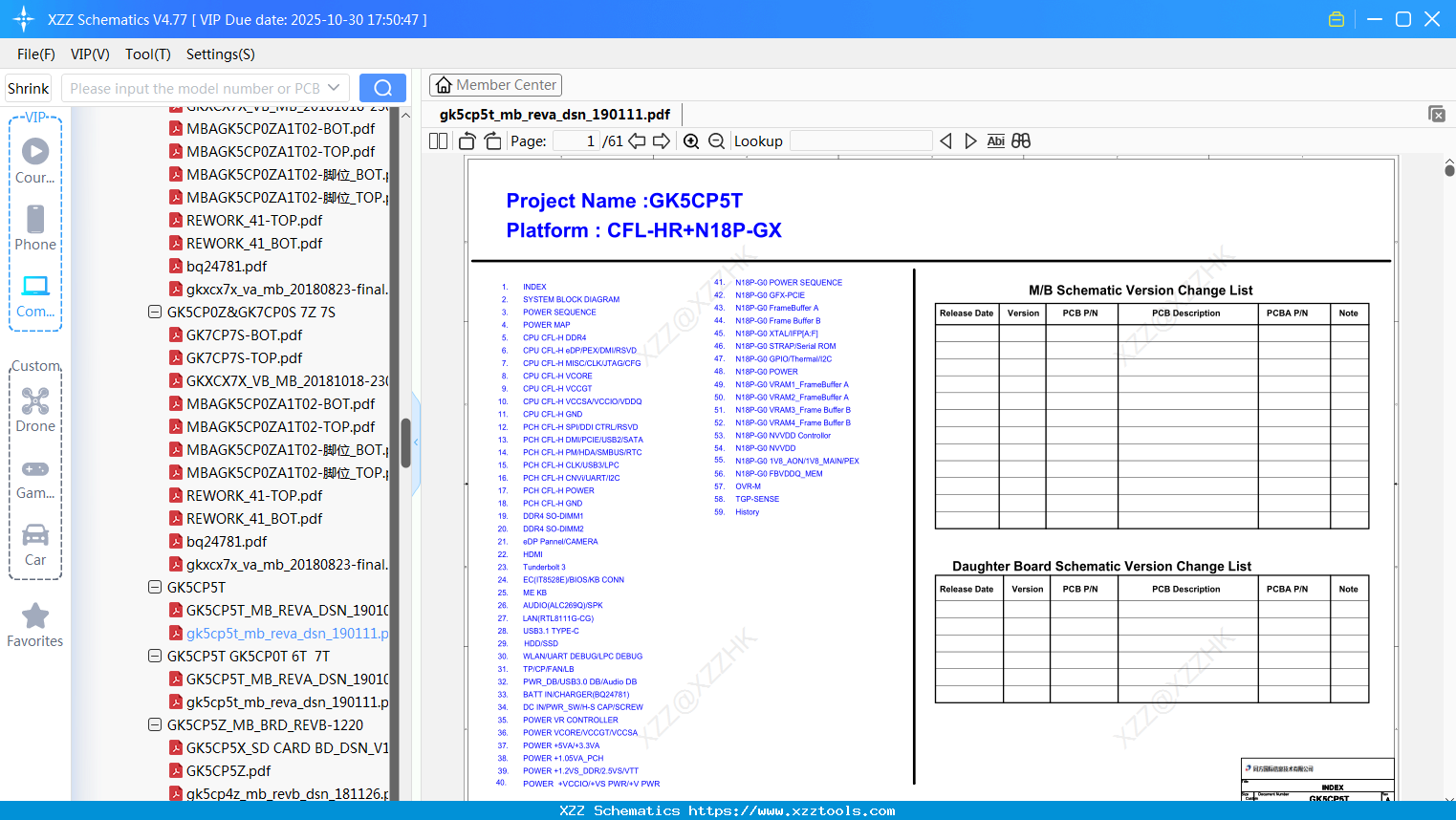Click the ME KB index entry

[x=534, y=593]
